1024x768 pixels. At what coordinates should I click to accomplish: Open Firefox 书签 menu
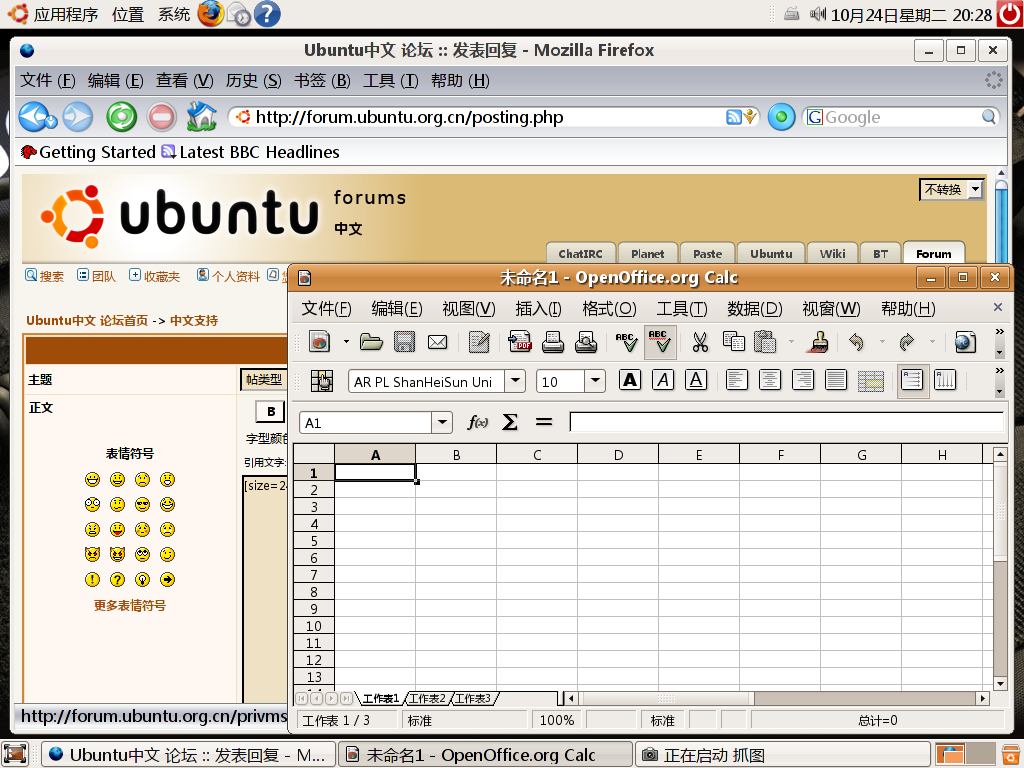322,80
